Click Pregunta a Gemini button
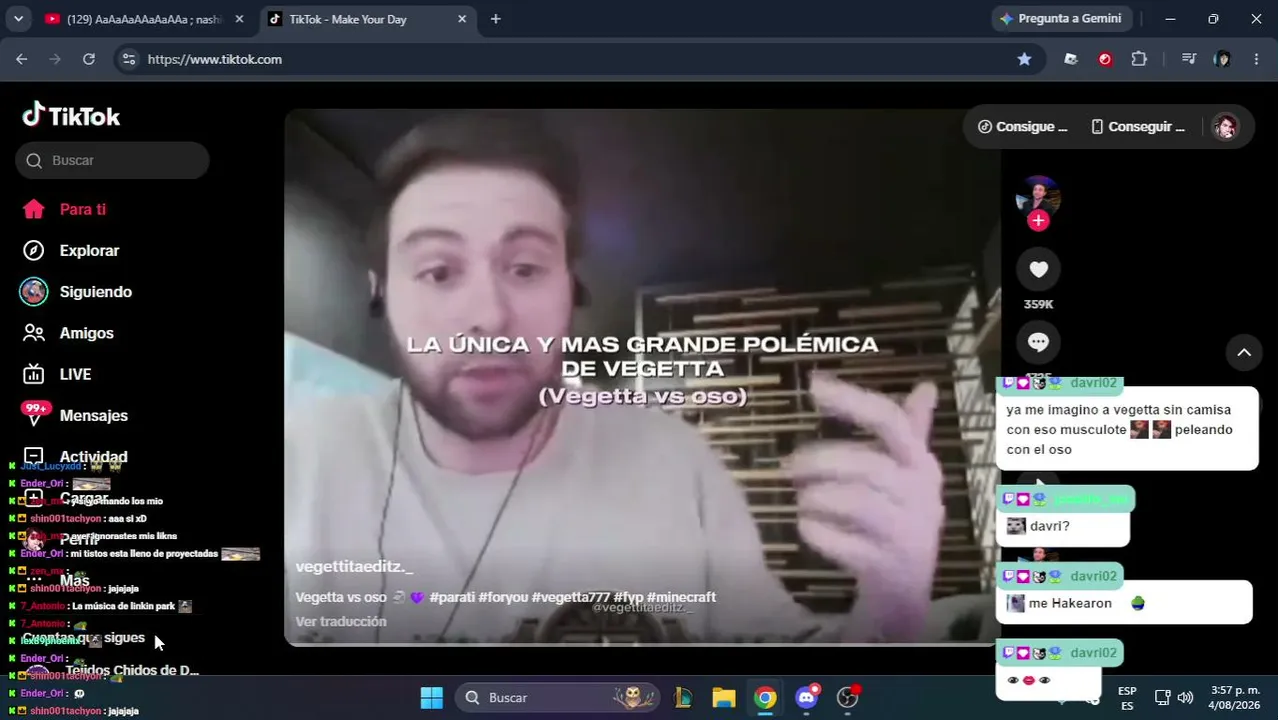The image size is (1278, 720). point(1061,19)
